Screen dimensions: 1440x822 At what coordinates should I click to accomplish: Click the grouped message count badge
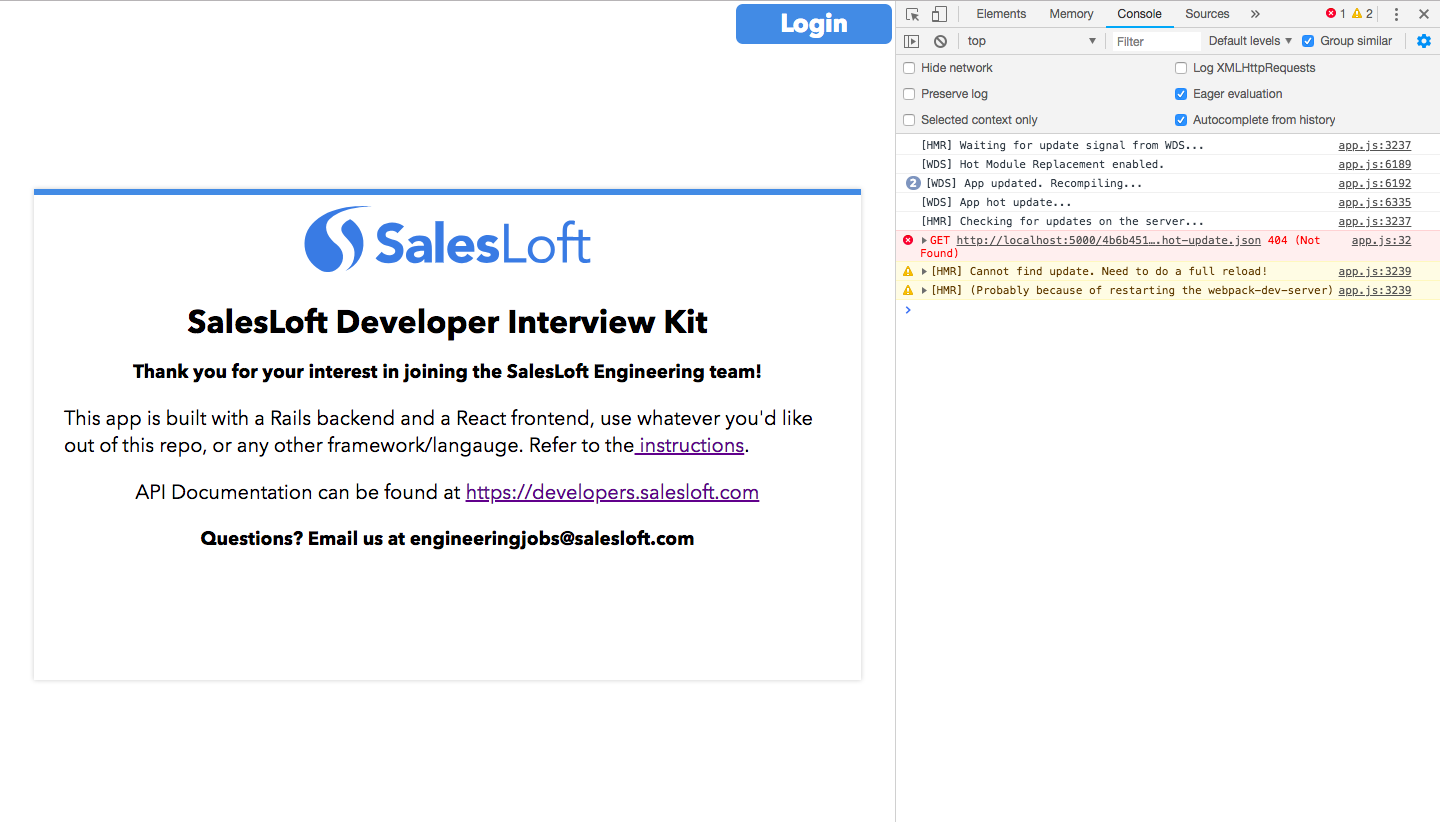tap(913, 184)
